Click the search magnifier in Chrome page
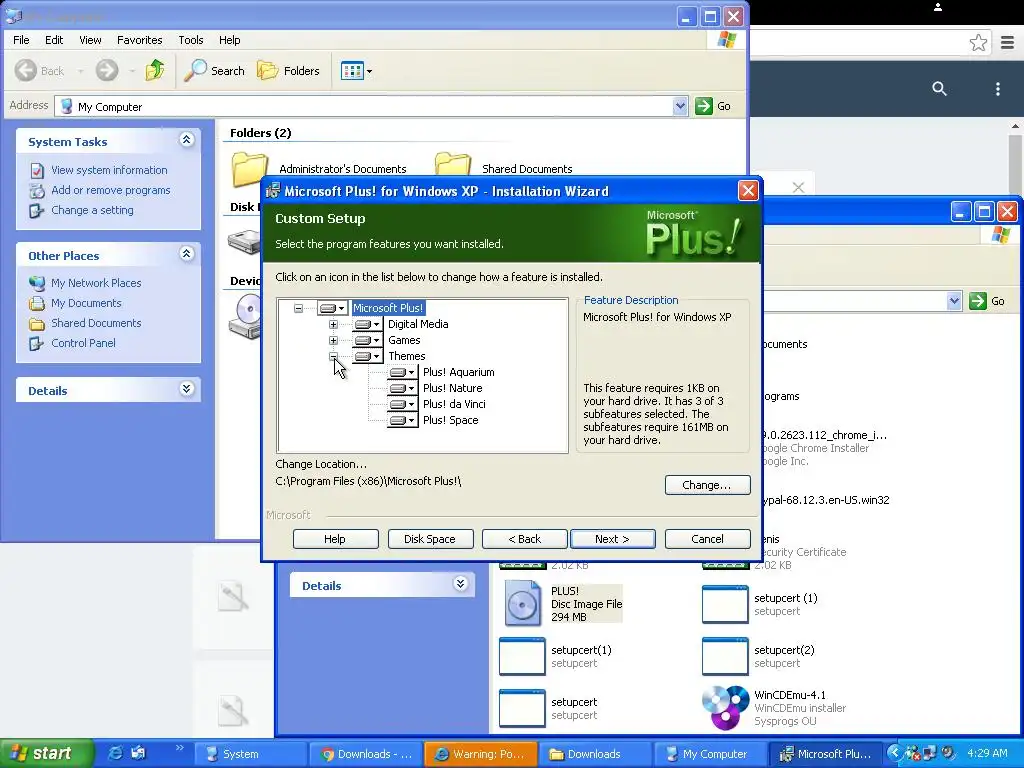 pos(939,88)
